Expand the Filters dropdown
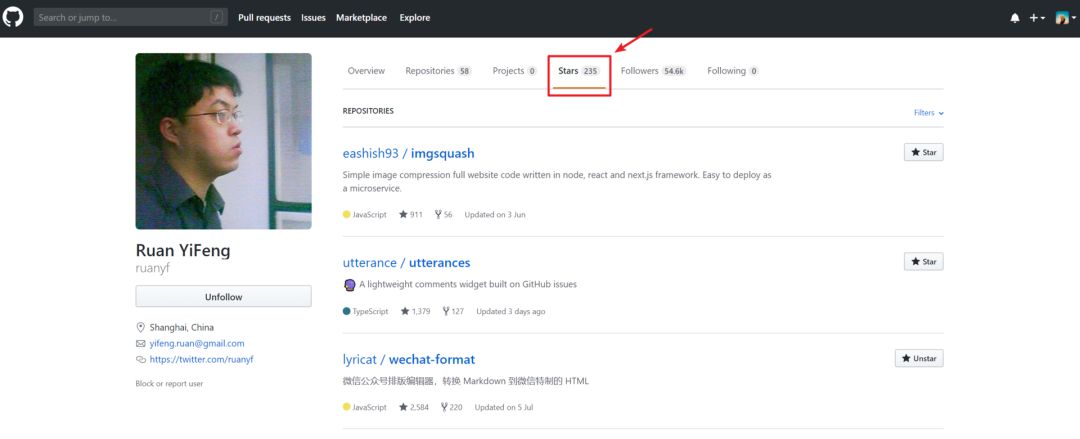 [x=928, y=113]
